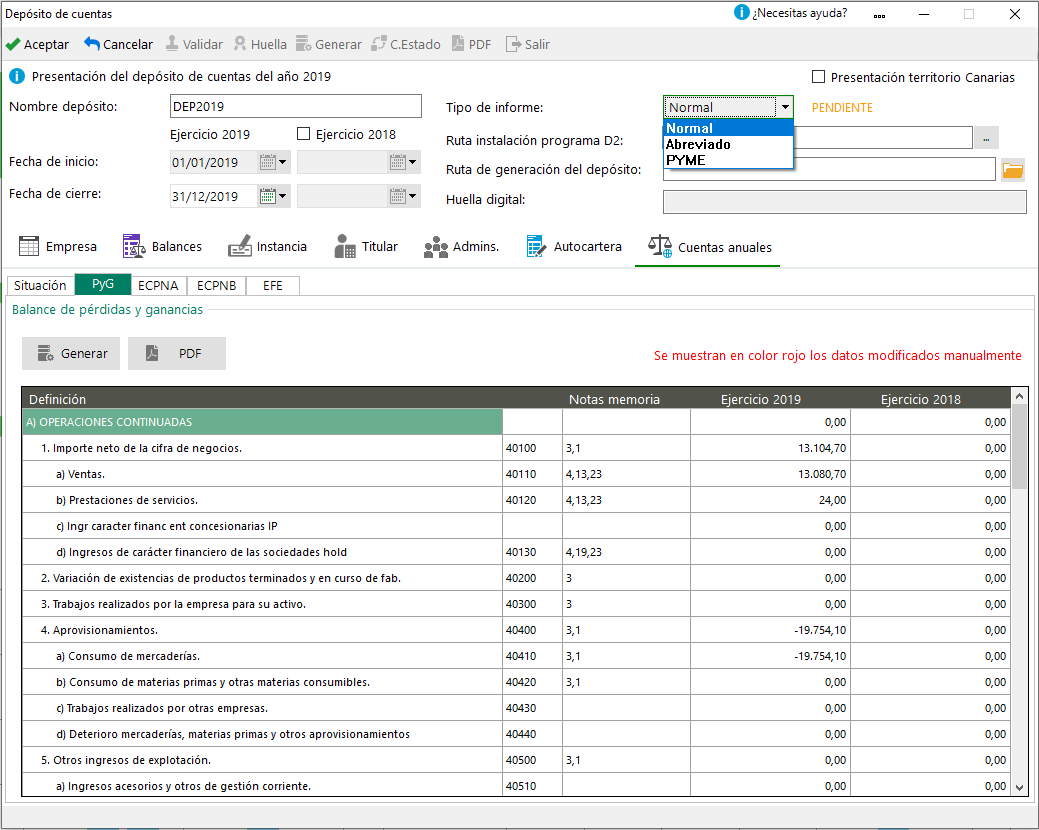
Task: Click the row b) Prestaciones de servicios.
Action: pos(516,500)
